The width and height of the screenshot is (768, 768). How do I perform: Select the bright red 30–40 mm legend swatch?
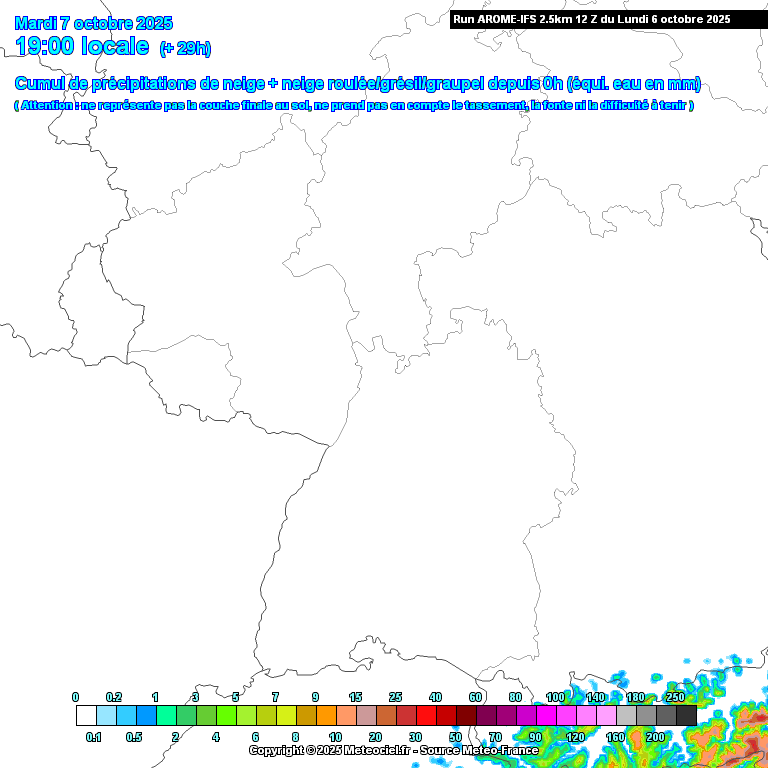pos(426,715)
